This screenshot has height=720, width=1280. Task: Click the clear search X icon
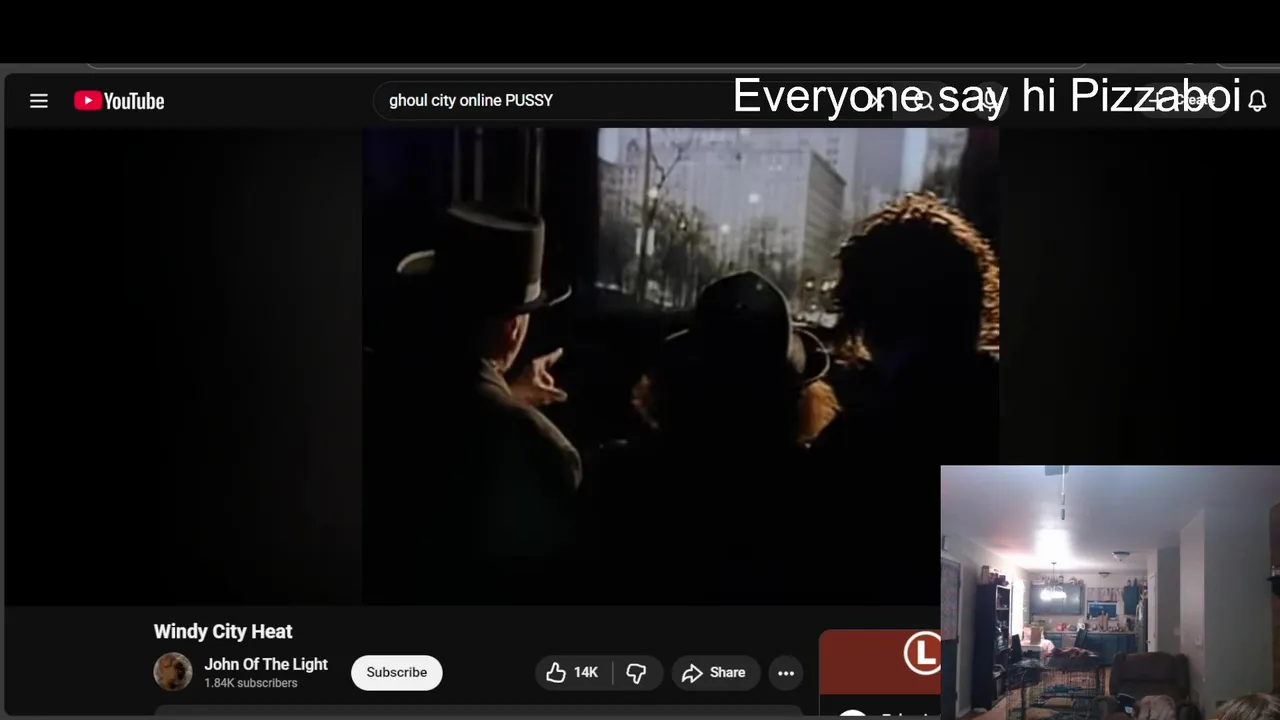click(876, 100)
